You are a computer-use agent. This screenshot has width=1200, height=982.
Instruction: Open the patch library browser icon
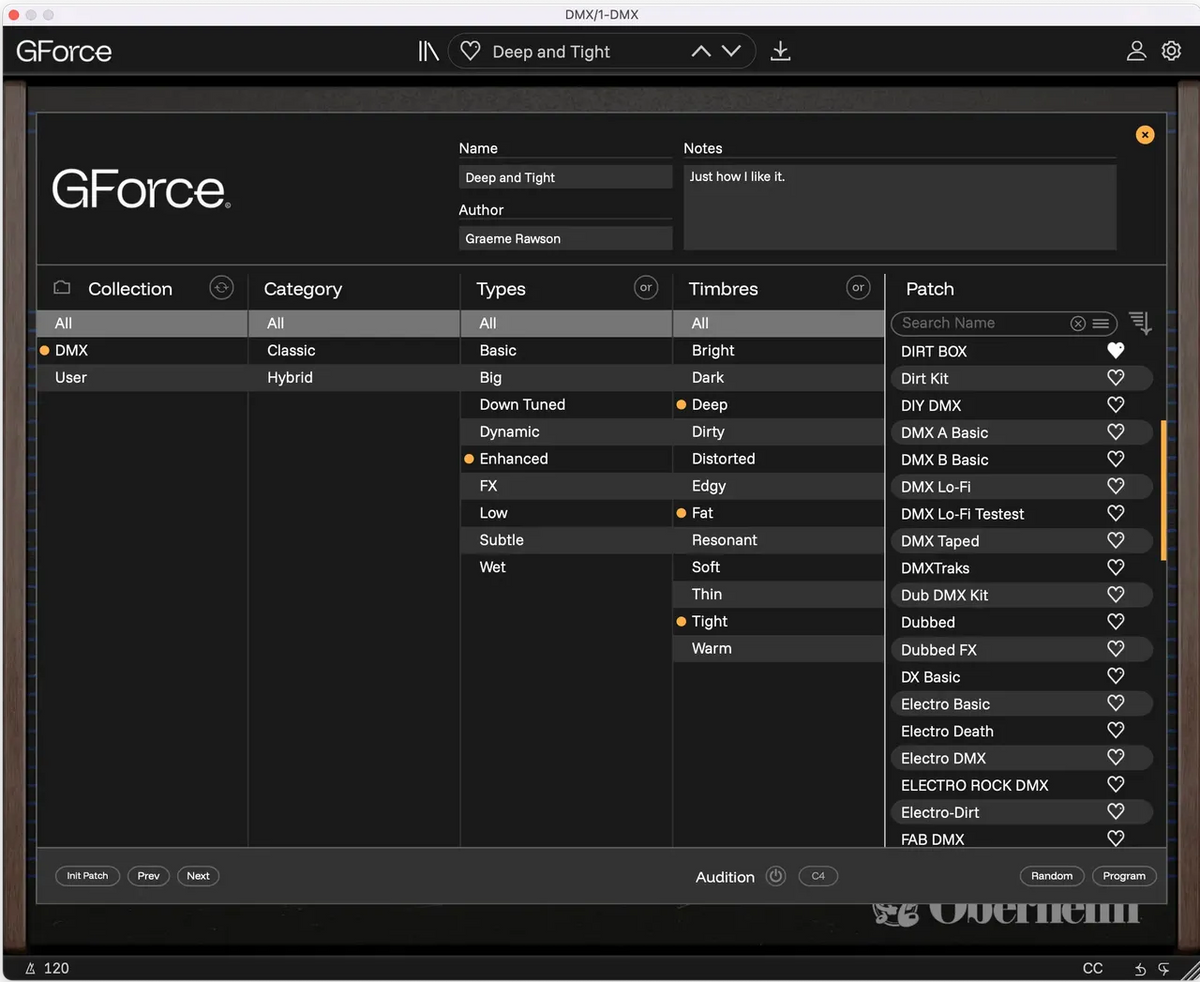(428, 51)
